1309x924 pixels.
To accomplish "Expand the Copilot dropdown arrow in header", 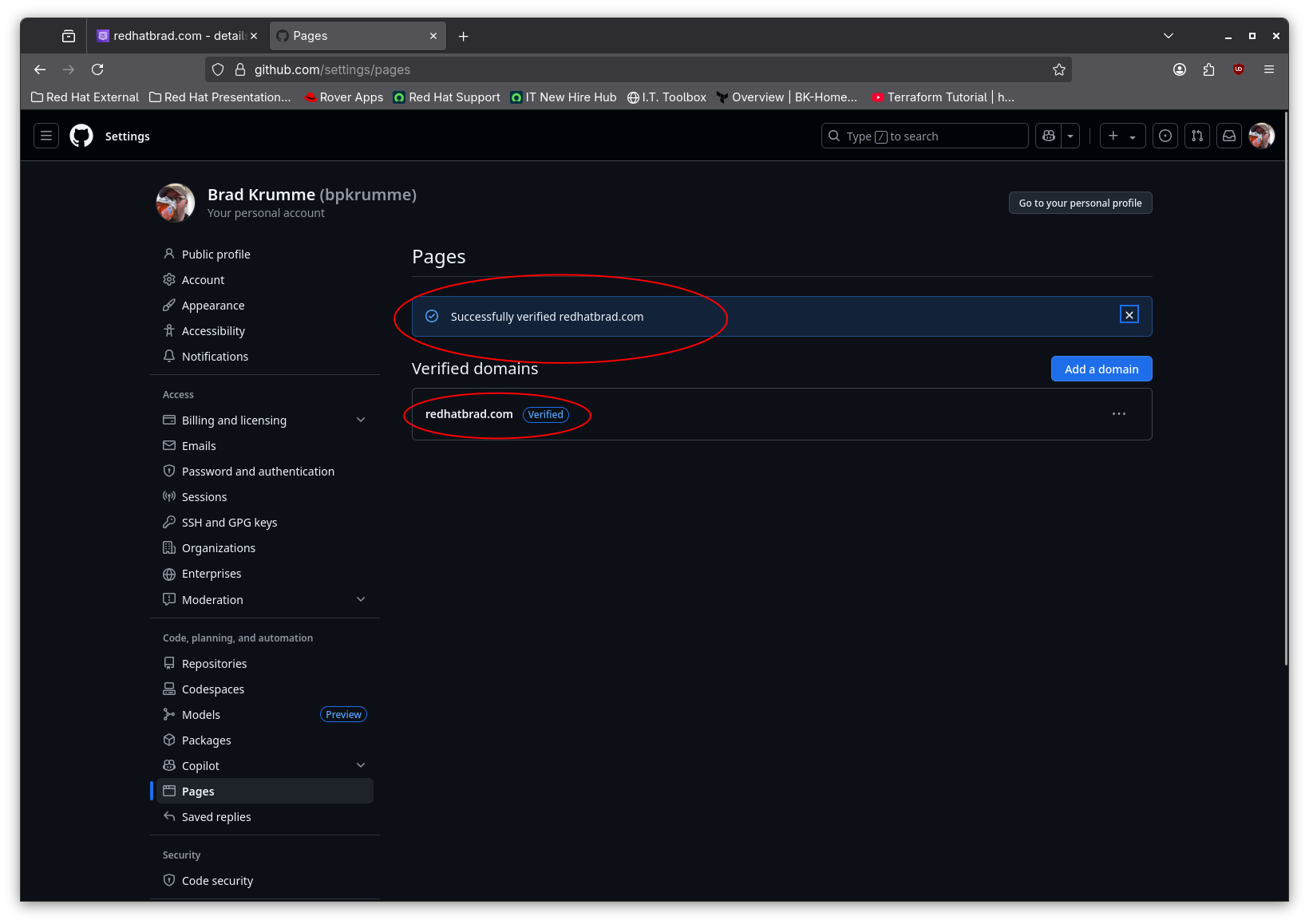I will point(1070,136).
